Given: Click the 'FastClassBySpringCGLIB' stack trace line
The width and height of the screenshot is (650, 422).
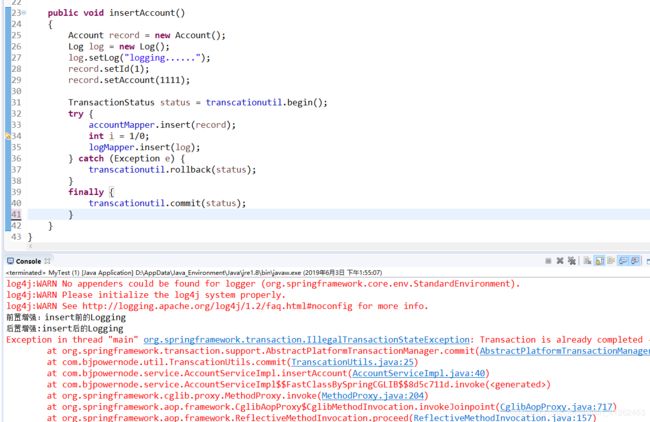Looking at the screenshot, I should tap(298, 385).
